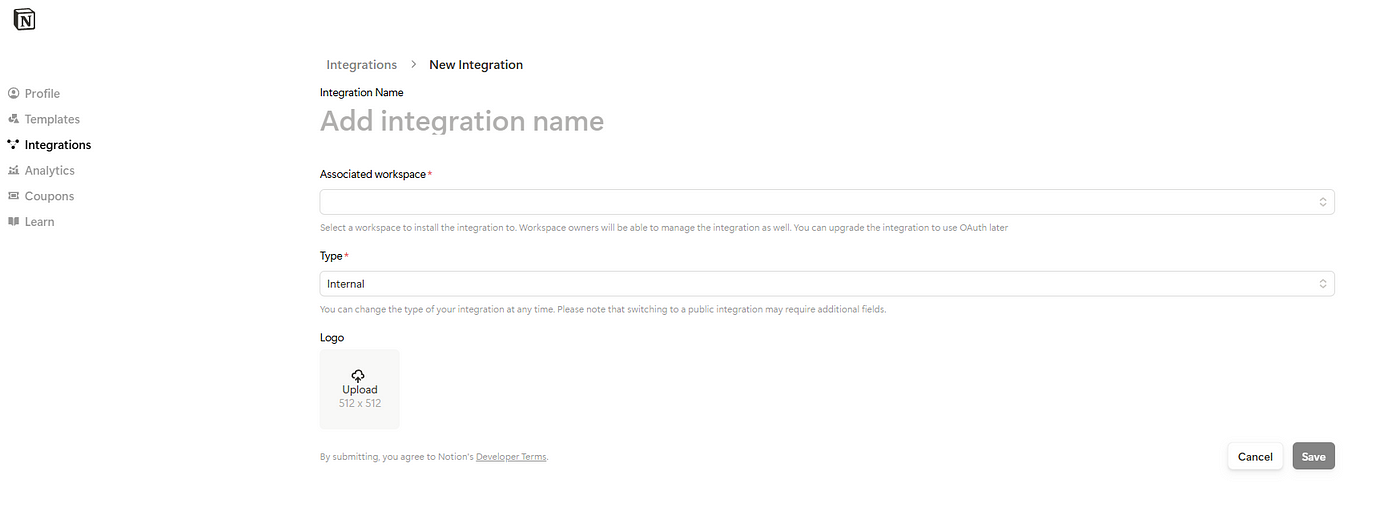
Task: Click the Integrations nodes icon
Action: pyautogui.click(x=13, y=145)
